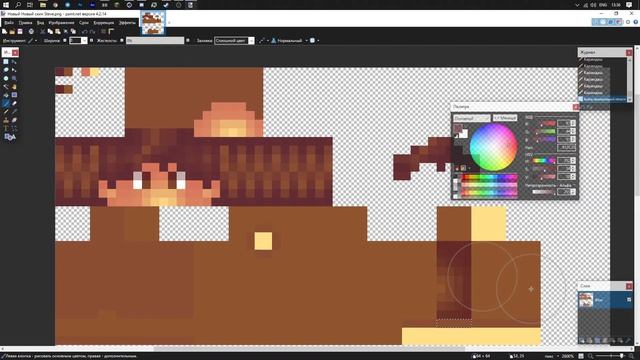640x360 pixels.
Task: Select the Recolor tool
Action: 14,120
